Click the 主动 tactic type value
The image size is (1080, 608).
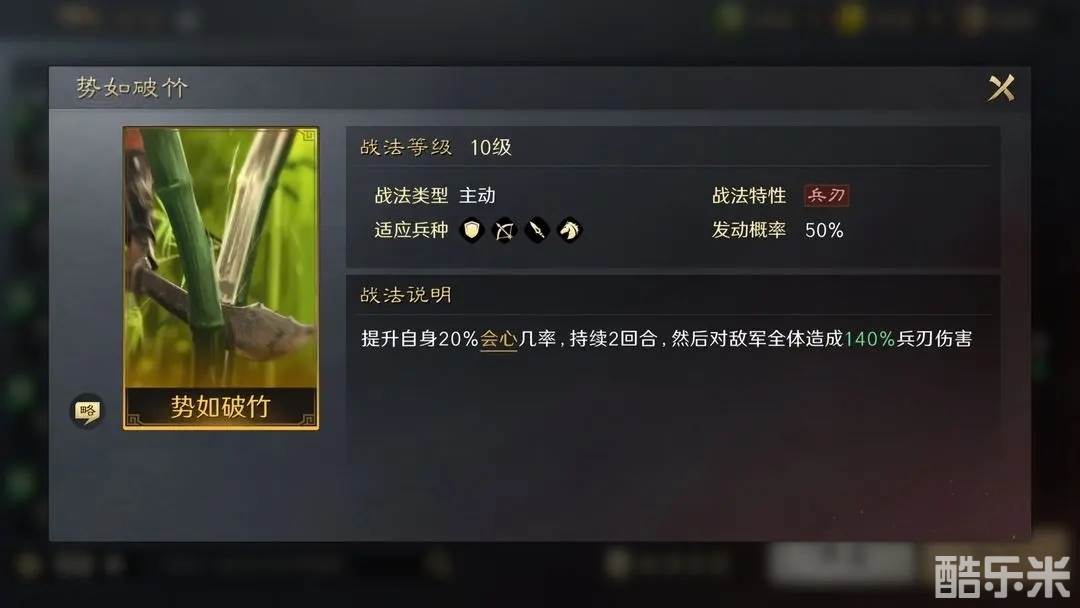[477, 196]
